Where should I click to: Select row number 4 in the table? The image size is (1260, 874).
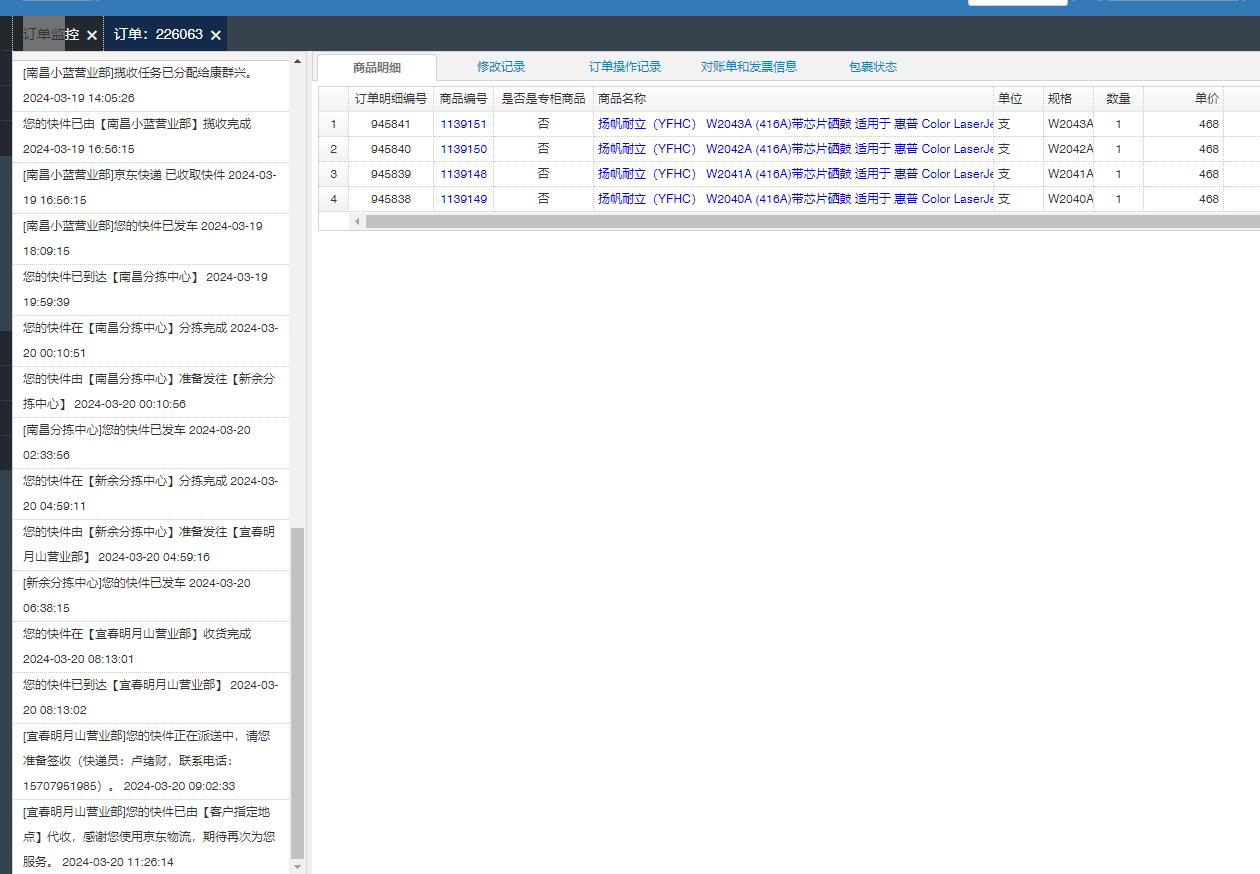334,199
